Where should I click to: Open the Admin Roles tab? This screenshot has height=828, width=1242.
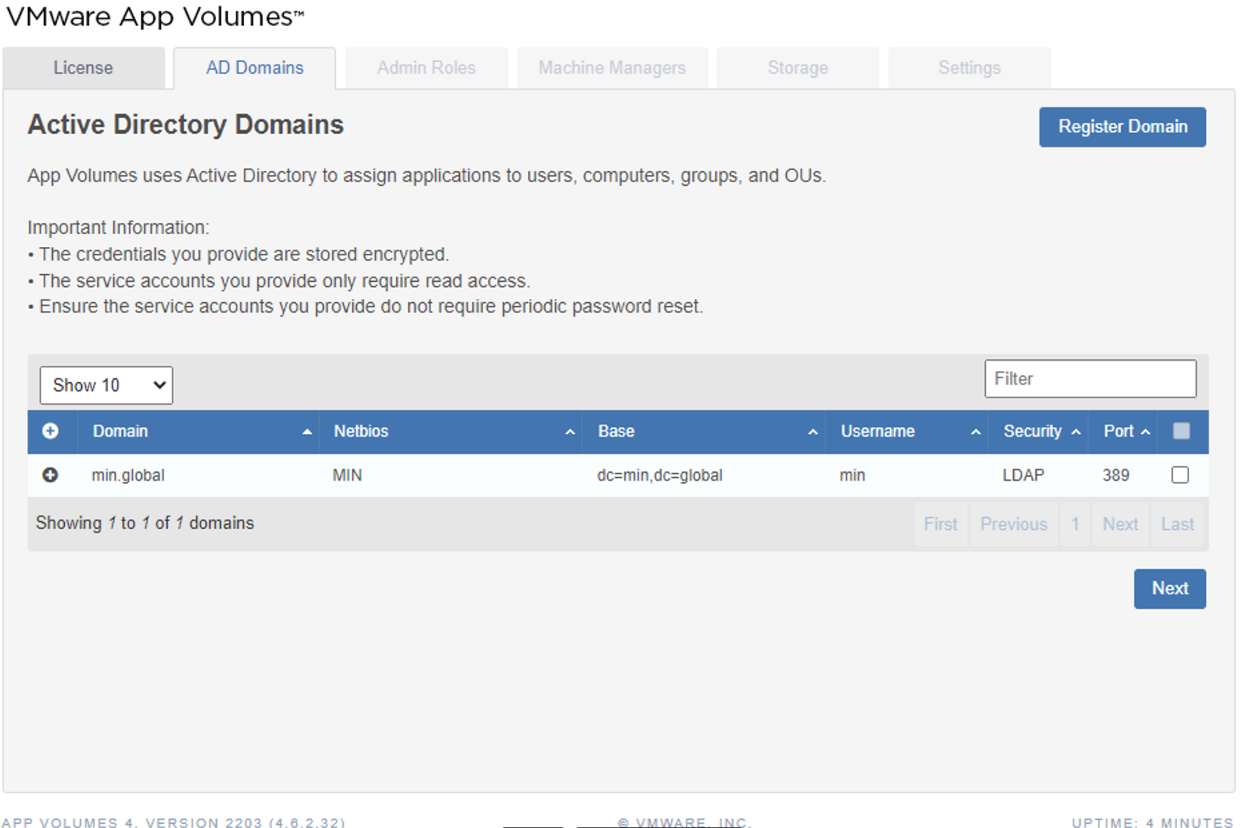pyautogui.click(x=426, y=68)
